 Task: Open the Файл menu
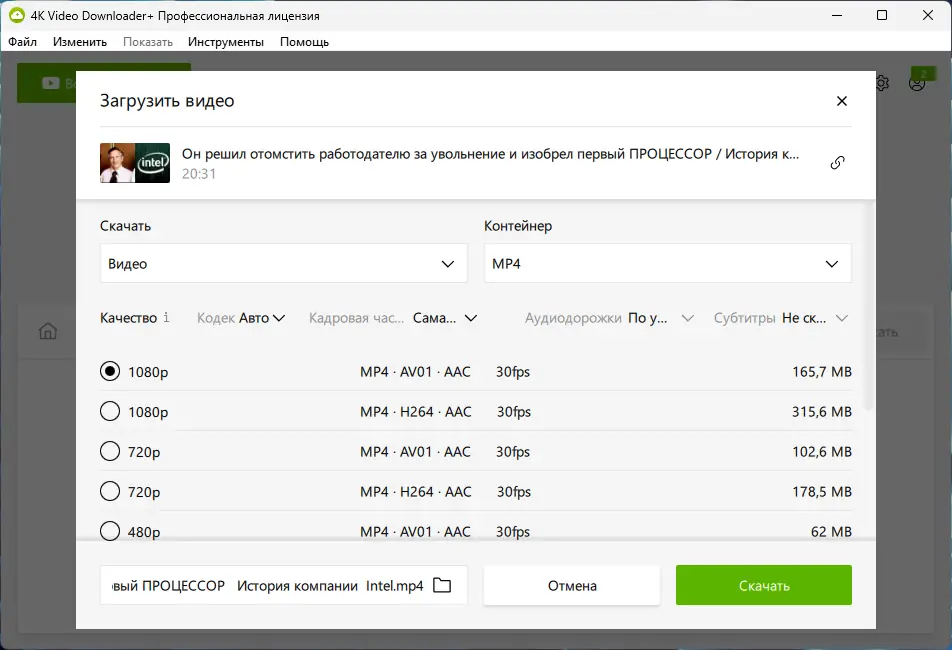[x=22, y=42]
